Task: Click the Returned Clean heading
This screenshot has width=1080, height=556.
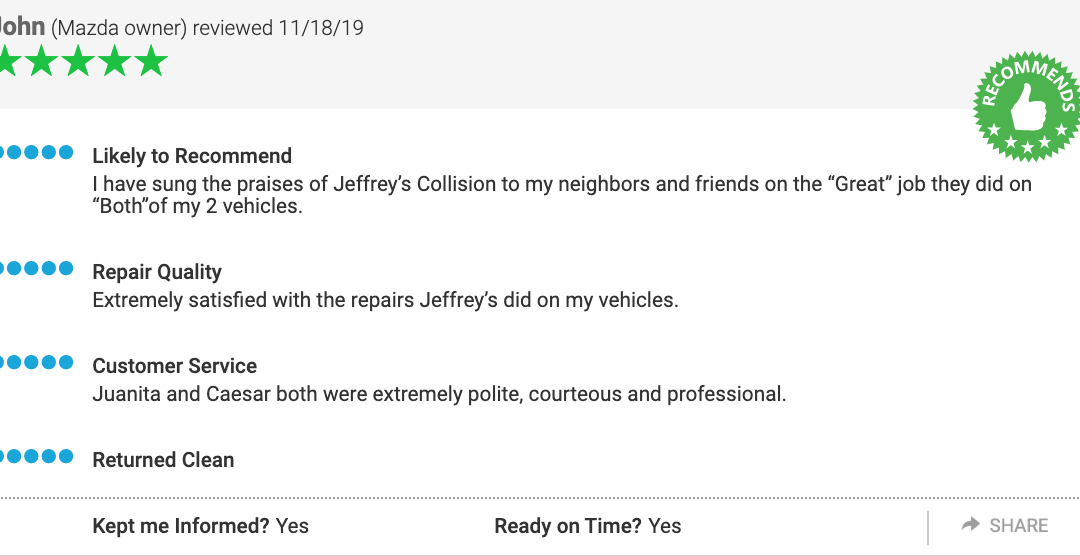Action: pos(163,460)
